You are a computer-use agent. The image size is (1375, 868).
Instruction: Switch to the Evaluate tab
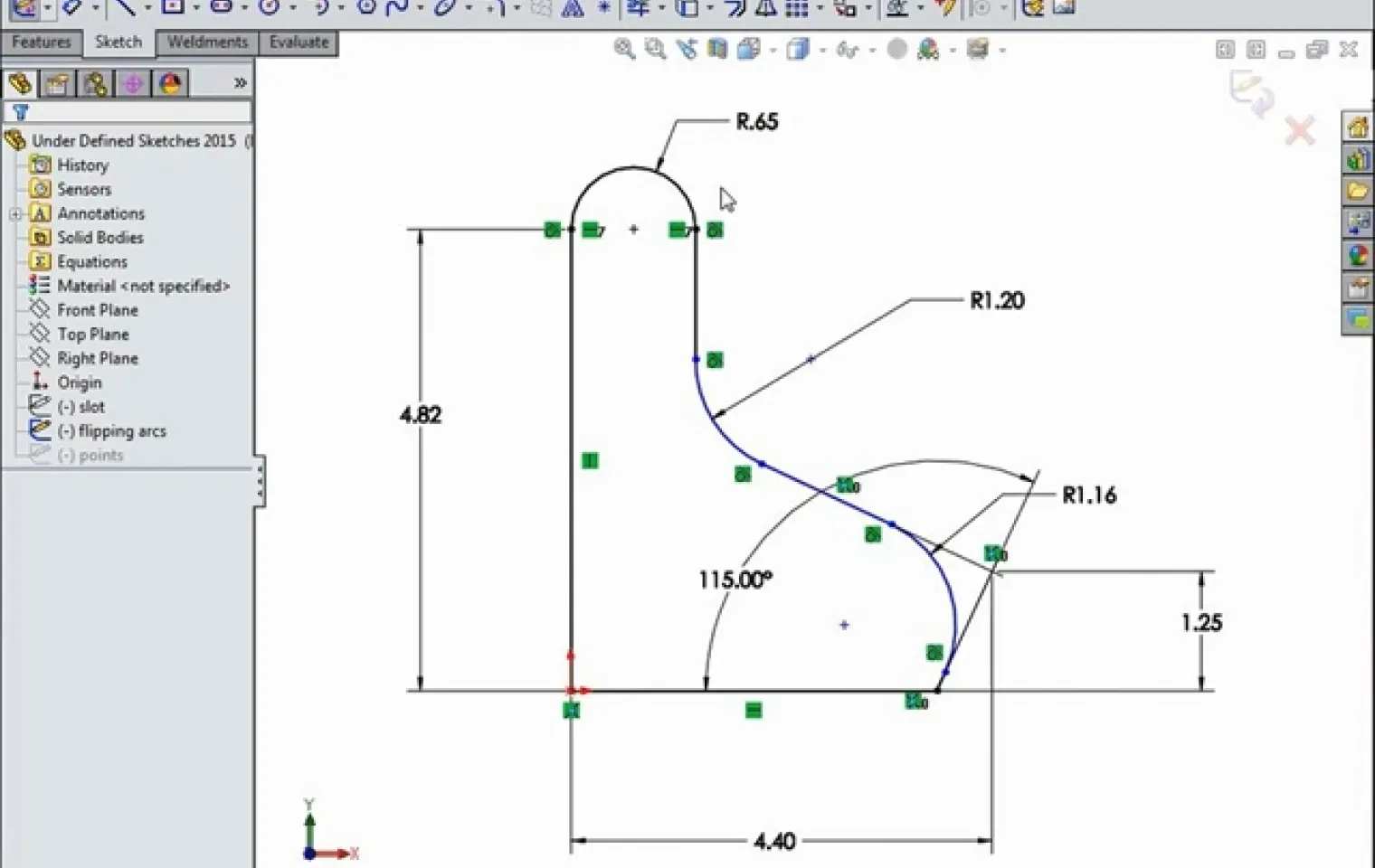tap(299, 42)
